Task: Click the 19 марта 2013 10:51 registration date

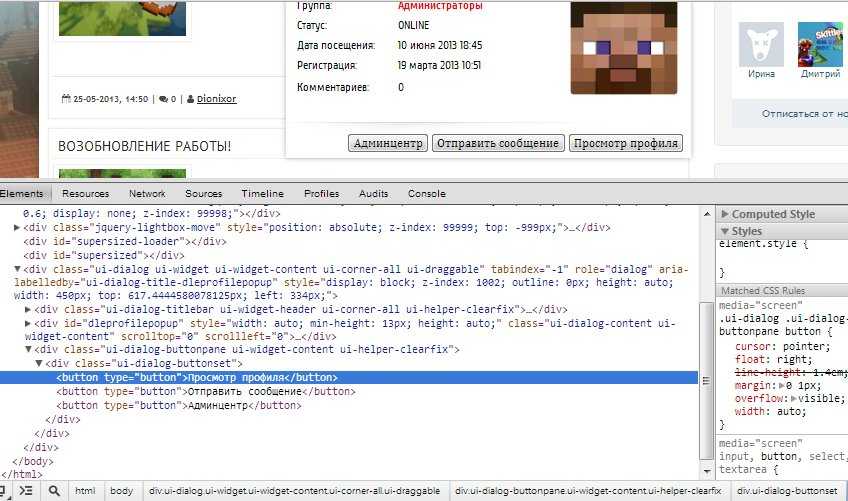Action: point(439,65)
